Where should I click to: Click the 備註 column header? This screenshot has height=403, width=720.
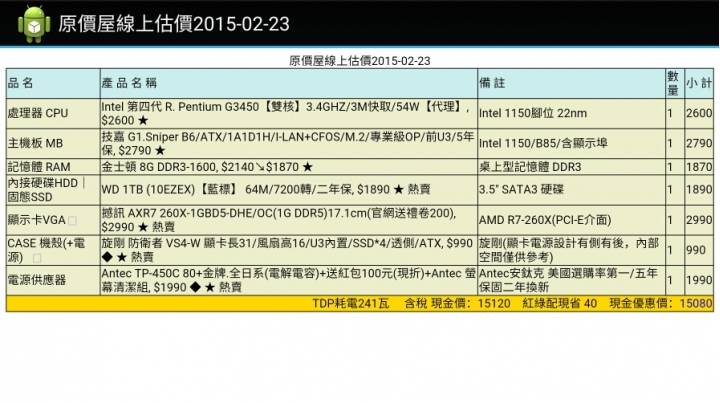coord(571,83)
